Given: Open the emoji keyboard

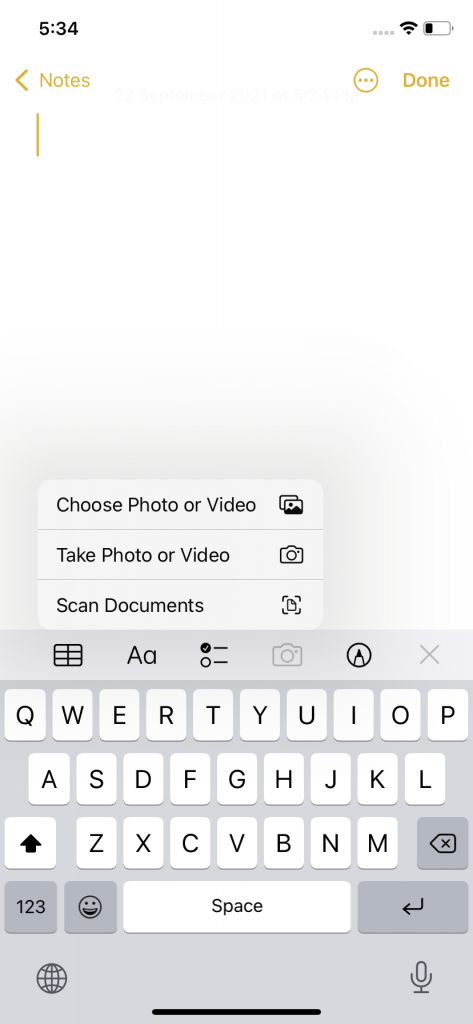Looking at the screenshot, I should [91, 907].
